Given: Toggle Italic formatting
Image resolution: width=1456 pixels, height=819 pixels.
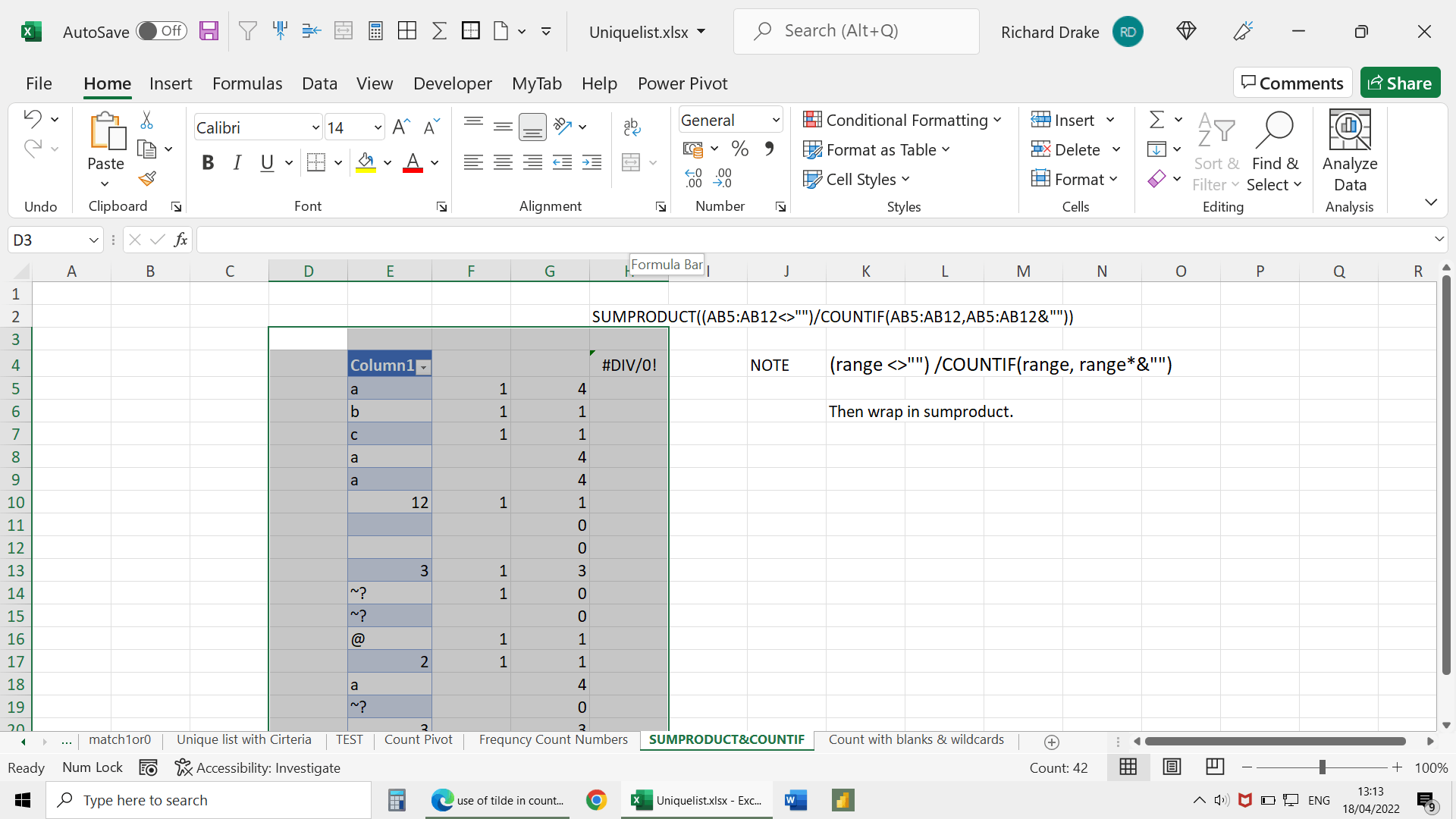Looking at the screenshot, I should (x=237, y=162).
